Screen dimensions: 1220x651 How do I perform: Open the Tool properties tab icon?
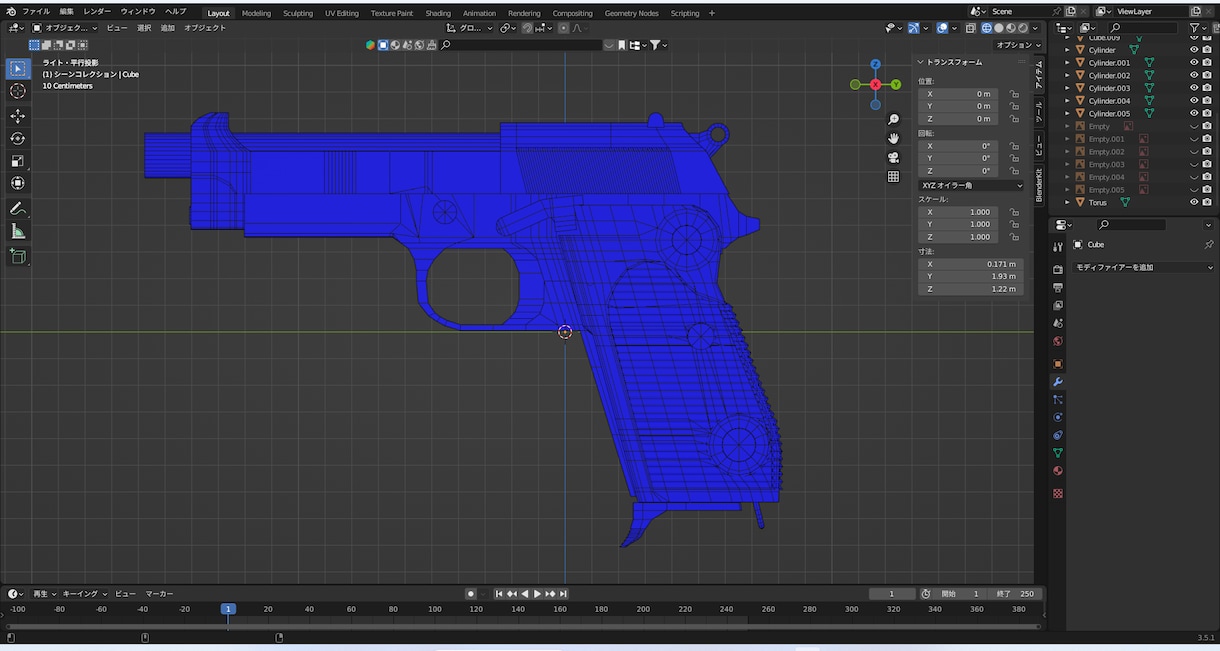1058,246
